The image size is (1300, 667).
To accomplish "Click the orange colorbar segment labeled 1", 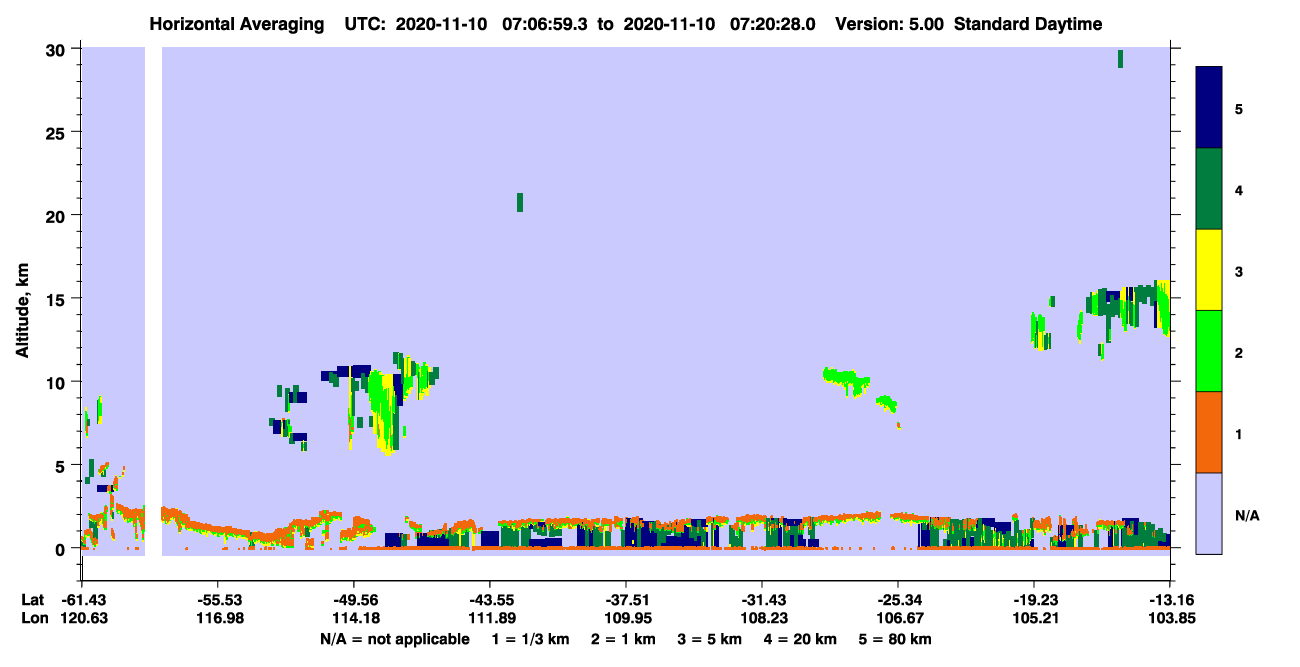I will tap(1209, 432).
